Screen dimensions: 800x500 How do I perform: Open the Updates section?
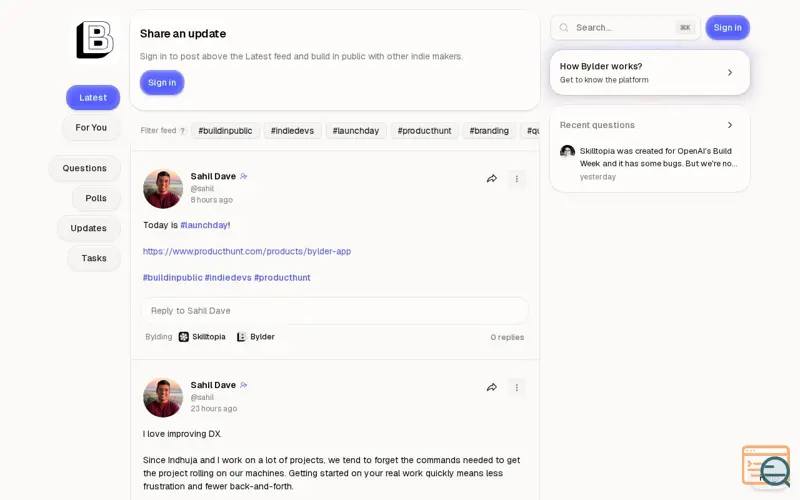pos(88,228)
